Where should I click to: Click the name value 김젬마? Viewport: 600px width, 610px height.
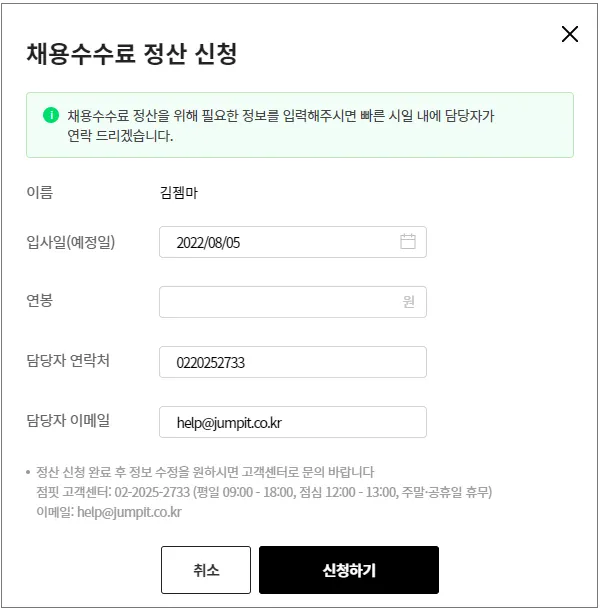coord(178,192)
